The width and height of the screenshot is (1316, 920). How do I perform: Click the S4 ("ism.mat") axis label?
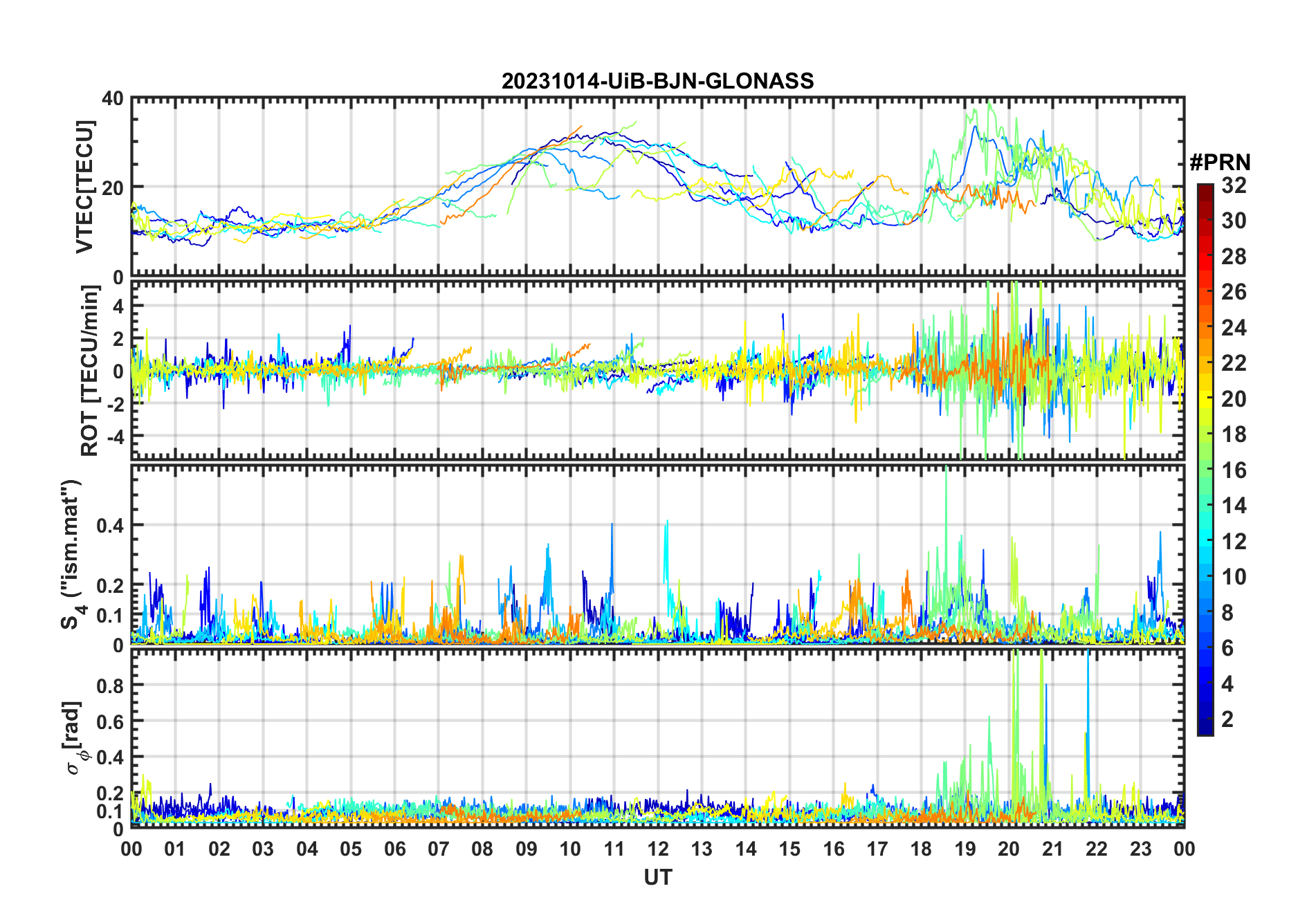pos(71,554)
